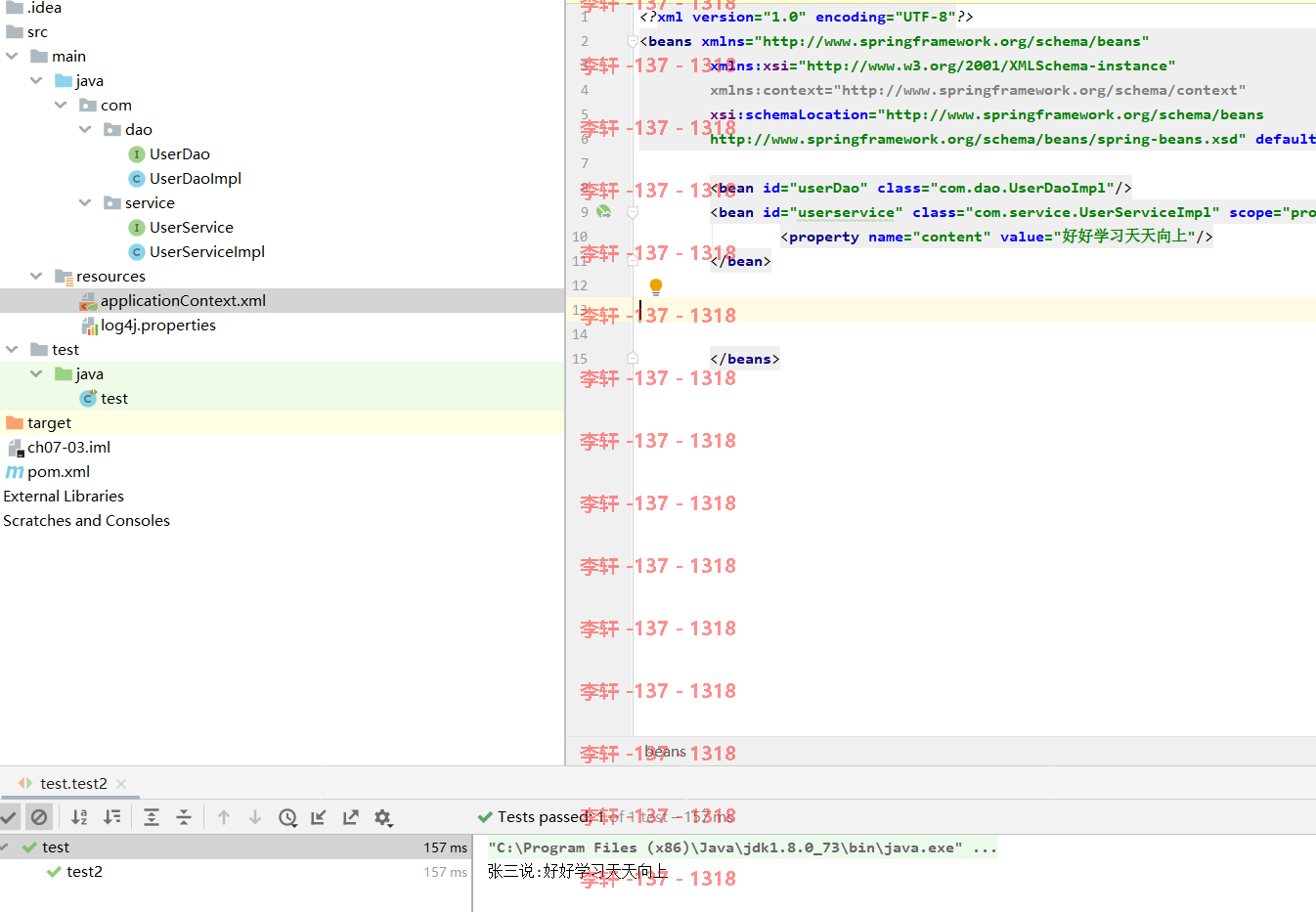Click Collapse All test results icon
This screenshot has width=1316, height=912.
tap(184, 817)
